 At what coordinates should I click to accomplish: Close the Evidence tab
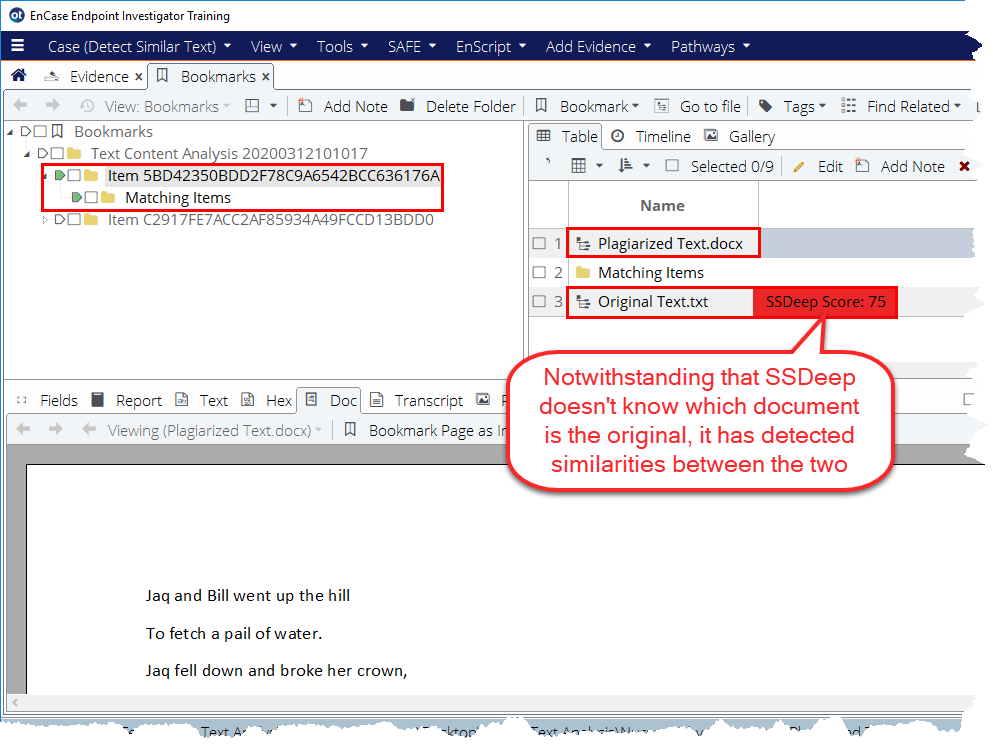(x=139, y=77)
